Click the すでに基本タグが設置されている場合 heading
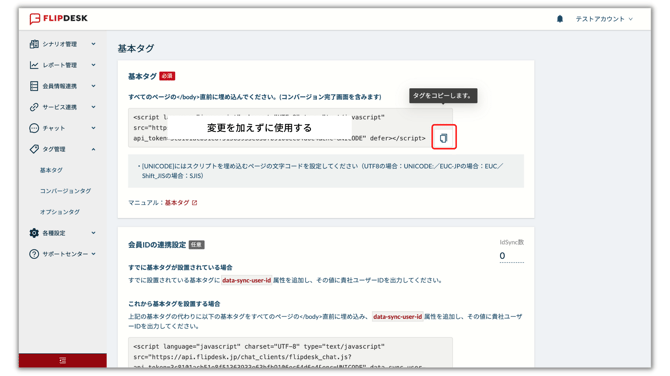Image resolution: width=670 pixels, height=376 pixels. 180,267
